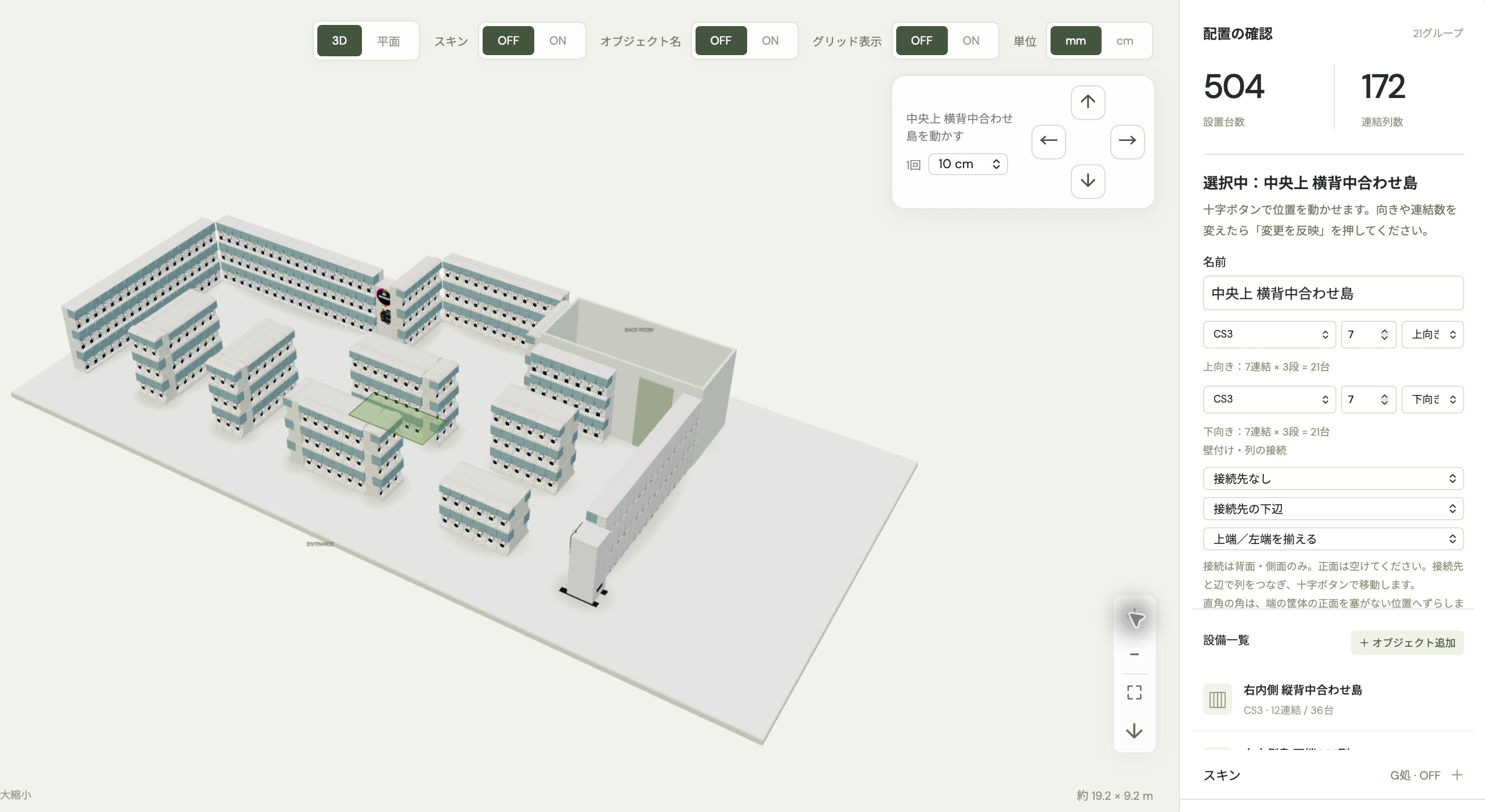Zoom out with the minus icon

tap(1135, 654)
